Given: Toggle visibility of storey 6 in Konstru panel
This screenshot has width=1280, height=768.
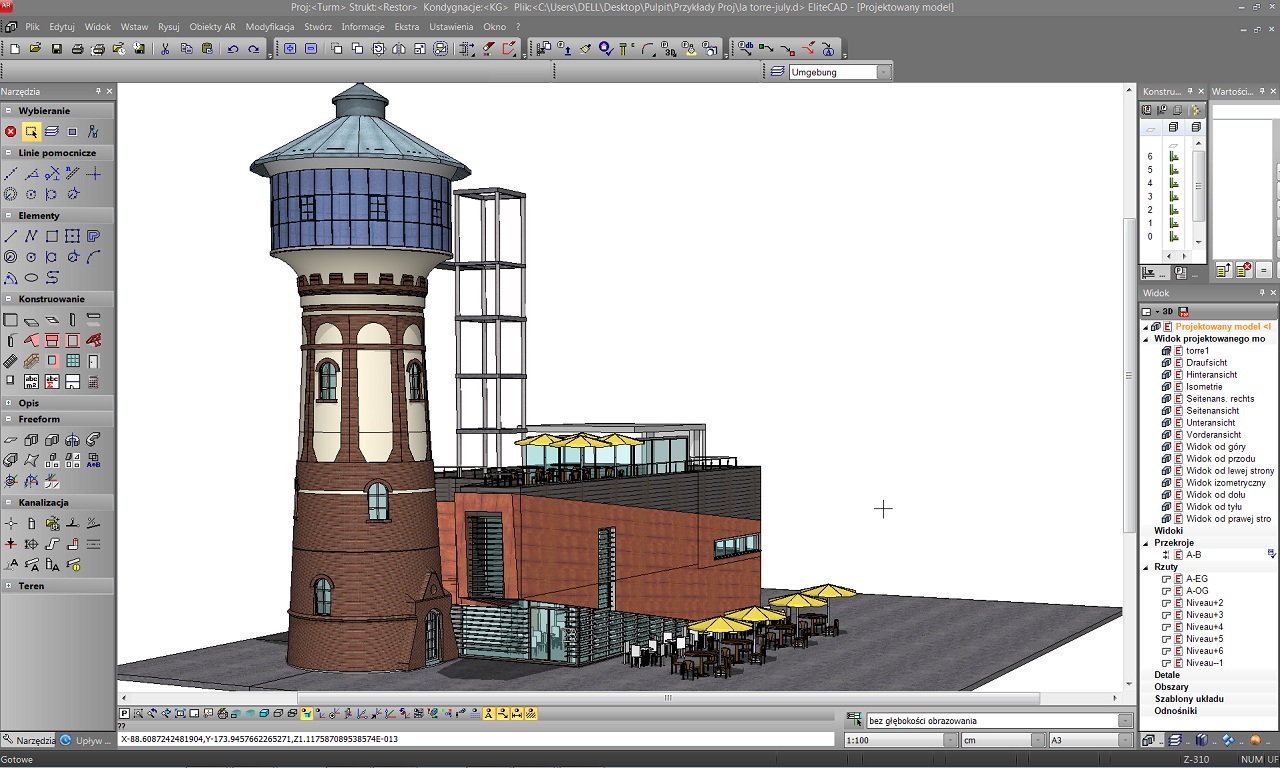Looking at the screenshot, I should tap(1174, 157).
